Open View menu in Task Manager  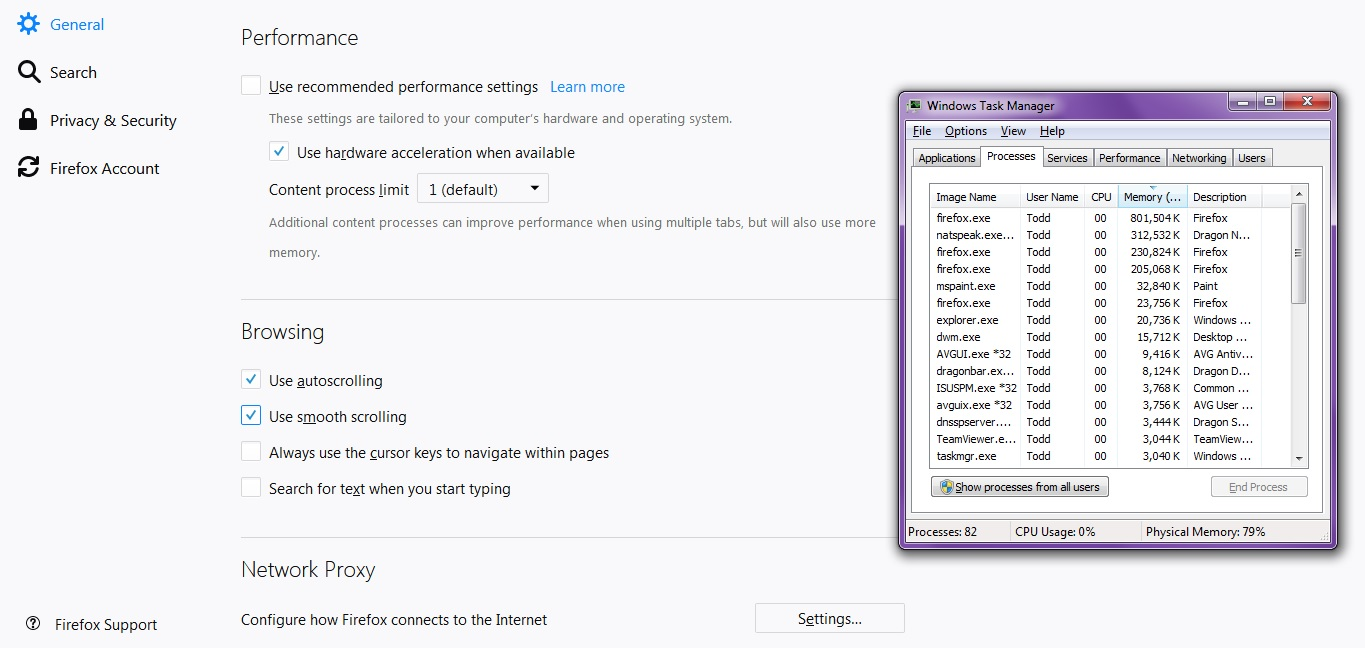[x=1013, y=131]
